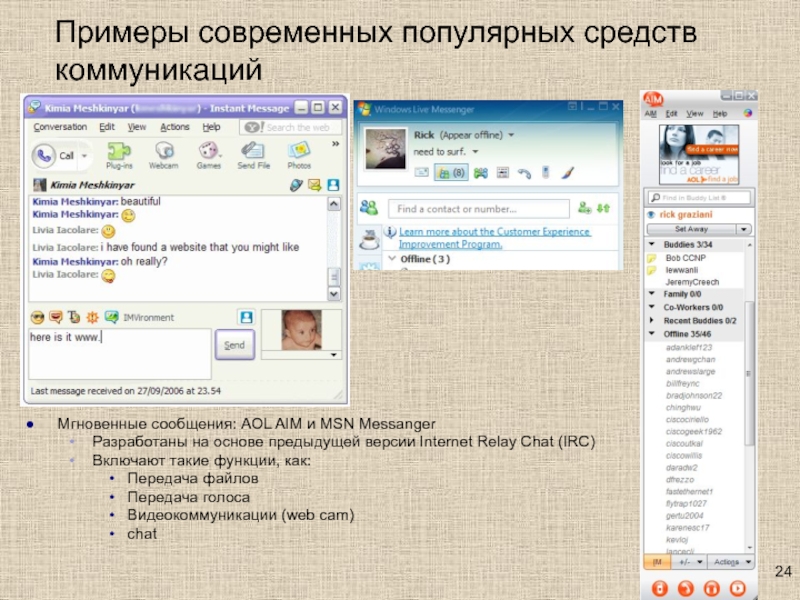This screenshot has height=600, width=800.
Task: Start Webcam from the toolbar
Action: pos(164,152)
